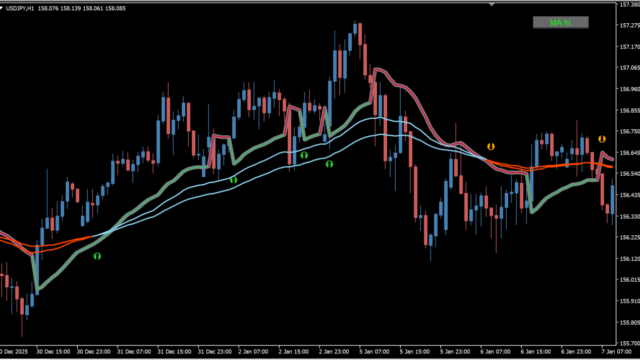Click the USDJPY,H1 symbol label

coord(20,8)
